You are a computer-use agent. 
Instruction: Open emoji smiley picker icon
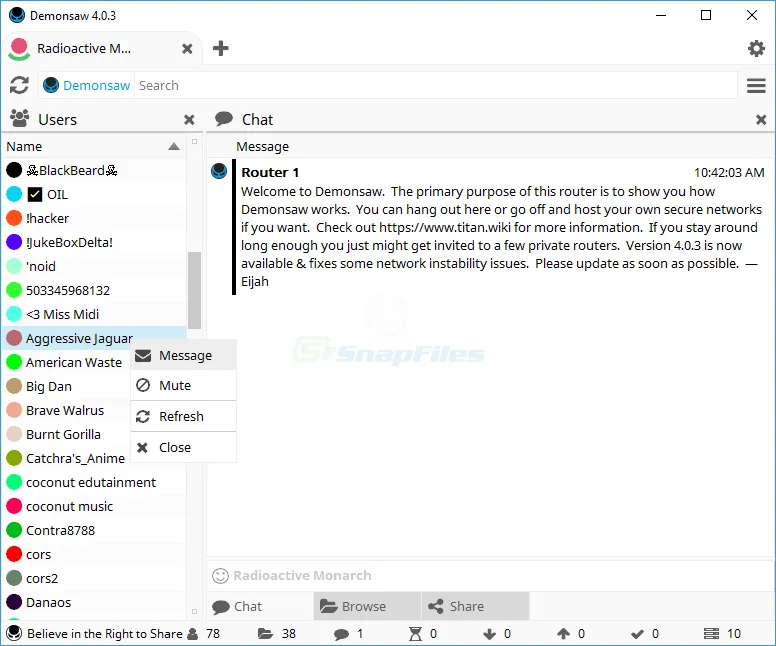click(x=220, y=576)
